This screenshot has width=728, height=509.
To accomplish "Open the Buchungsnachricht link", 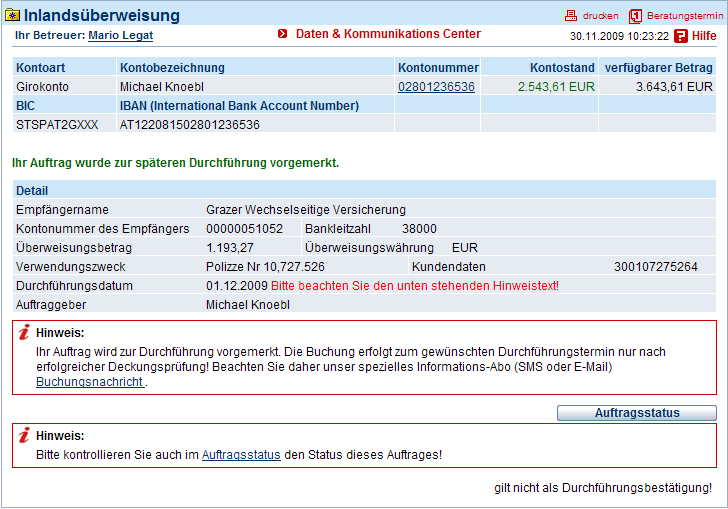I will [90, 382].
